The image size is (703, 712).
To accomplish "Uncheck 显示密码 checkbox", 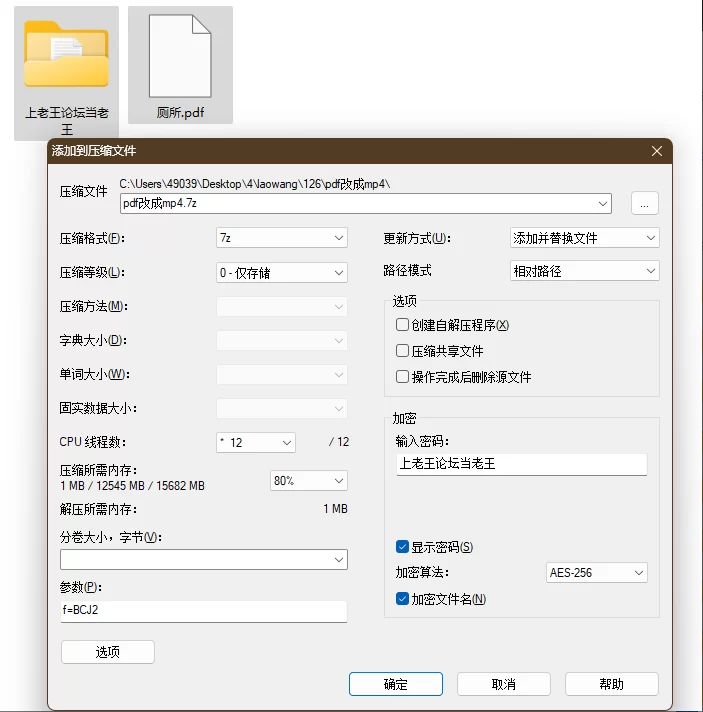I will coord(402,547).
